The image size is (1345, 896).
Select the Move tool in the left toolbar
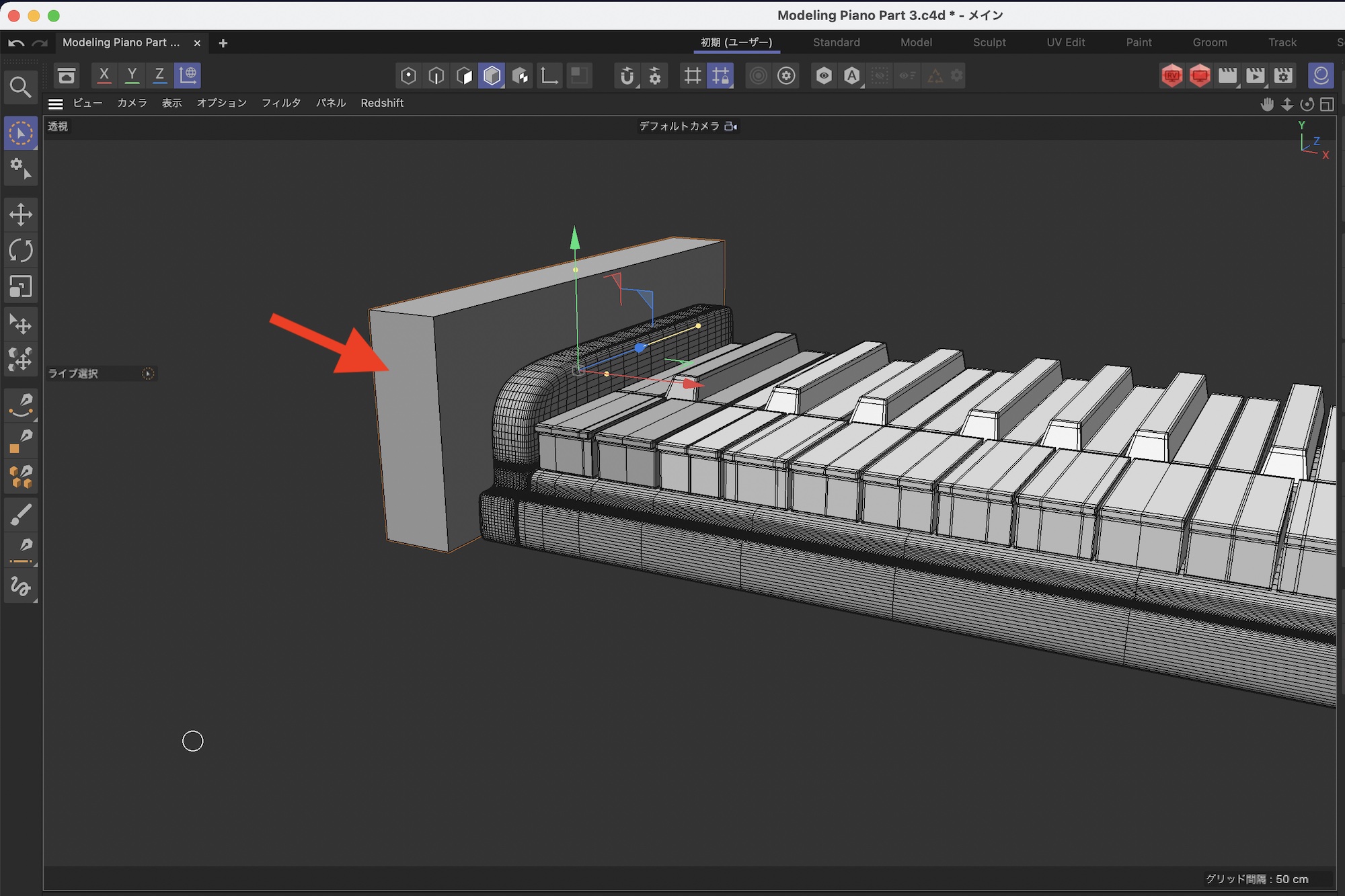pos(20,215)
